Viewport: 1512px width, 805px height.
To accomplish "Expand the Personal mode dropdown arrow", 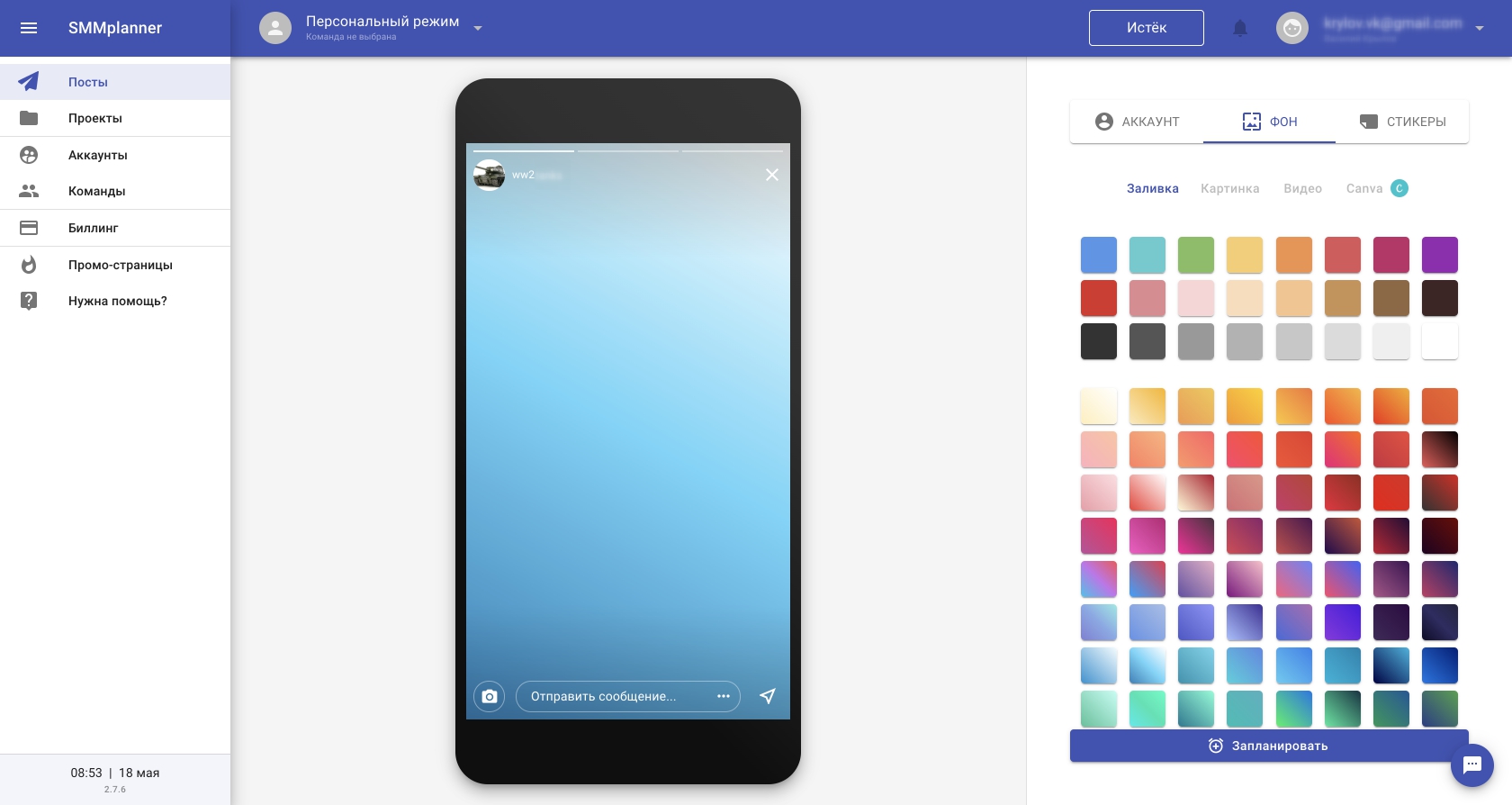I will (478, 28).
